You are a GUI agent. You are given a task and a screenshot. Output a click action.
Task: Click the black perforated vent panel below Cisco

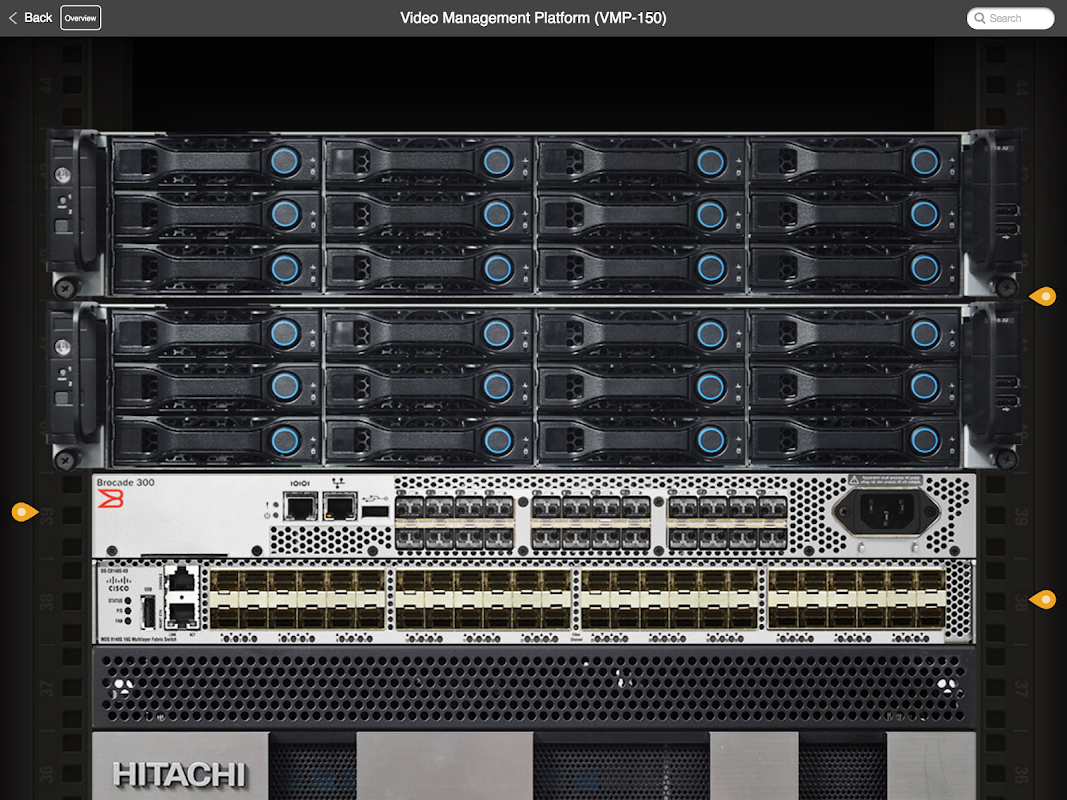click(x=534, y=687)
